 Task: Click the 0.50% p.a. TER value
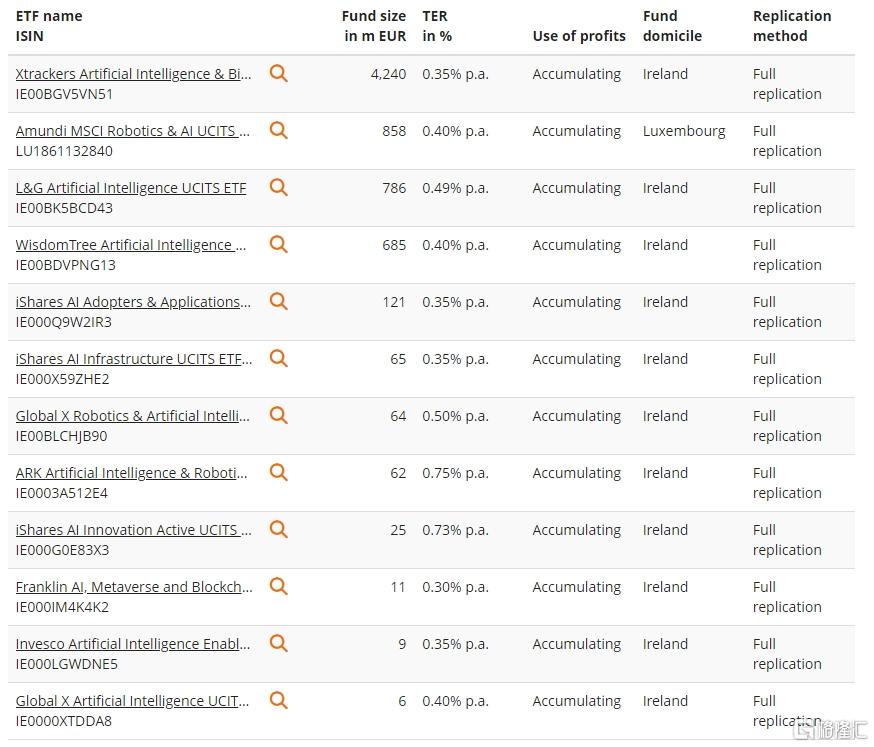(x=455, y=416)
